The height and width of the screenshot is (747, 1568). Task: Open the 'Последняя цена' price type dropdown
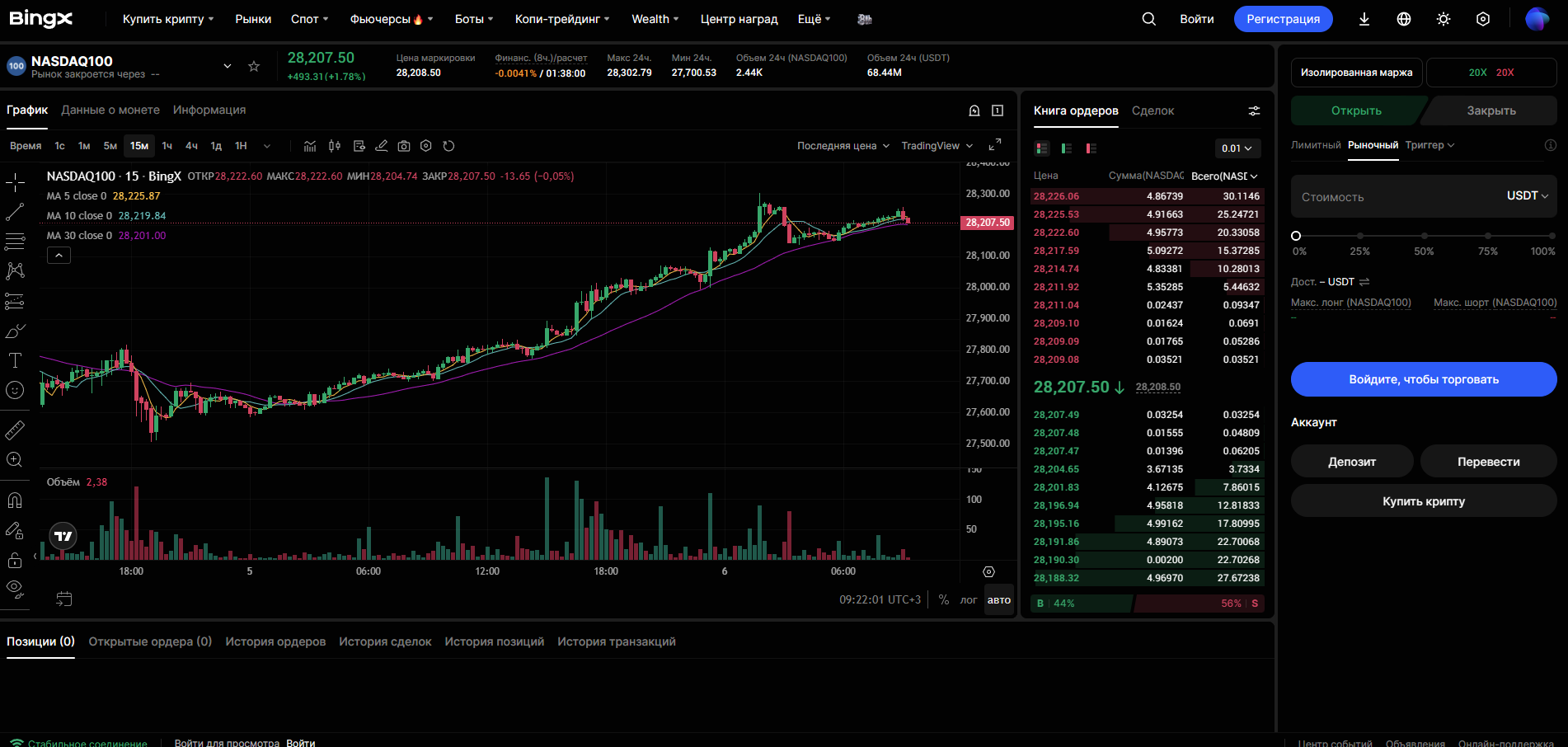[x=843, y=146]
